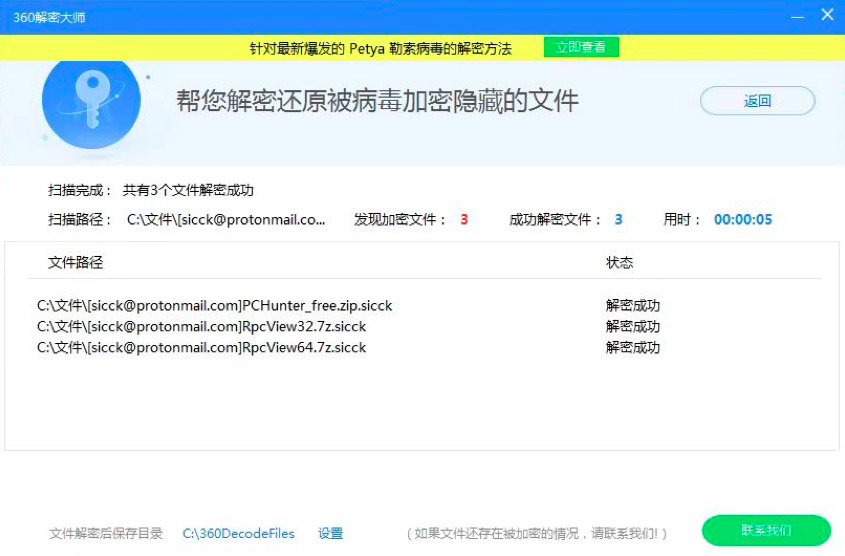Click the 文件路径 column header

[75, 262]
